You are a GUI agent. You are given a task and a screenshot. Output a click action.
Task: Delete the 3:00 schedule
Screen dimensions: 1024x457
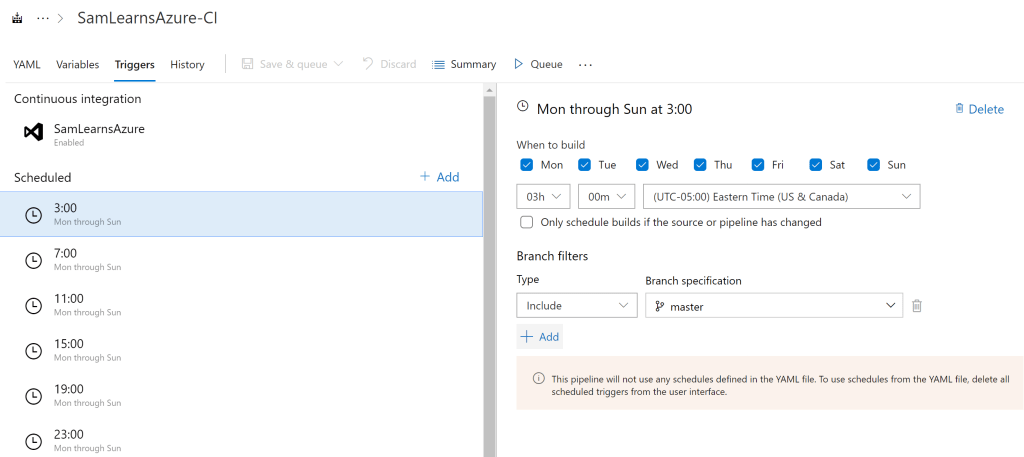coord(978,109)
